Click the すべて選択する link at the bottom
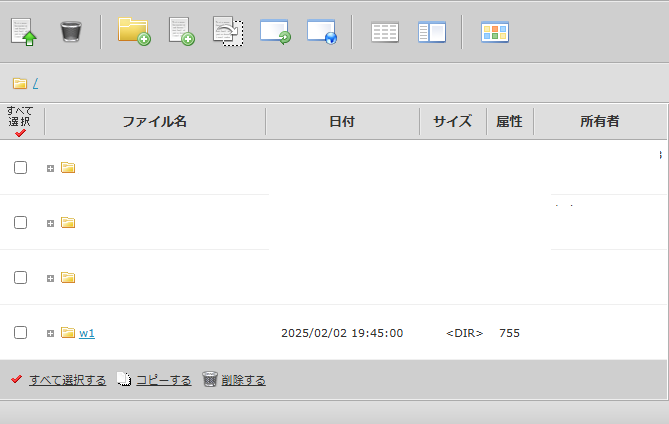Screen dimensions: 669x424 pos(67,380)
